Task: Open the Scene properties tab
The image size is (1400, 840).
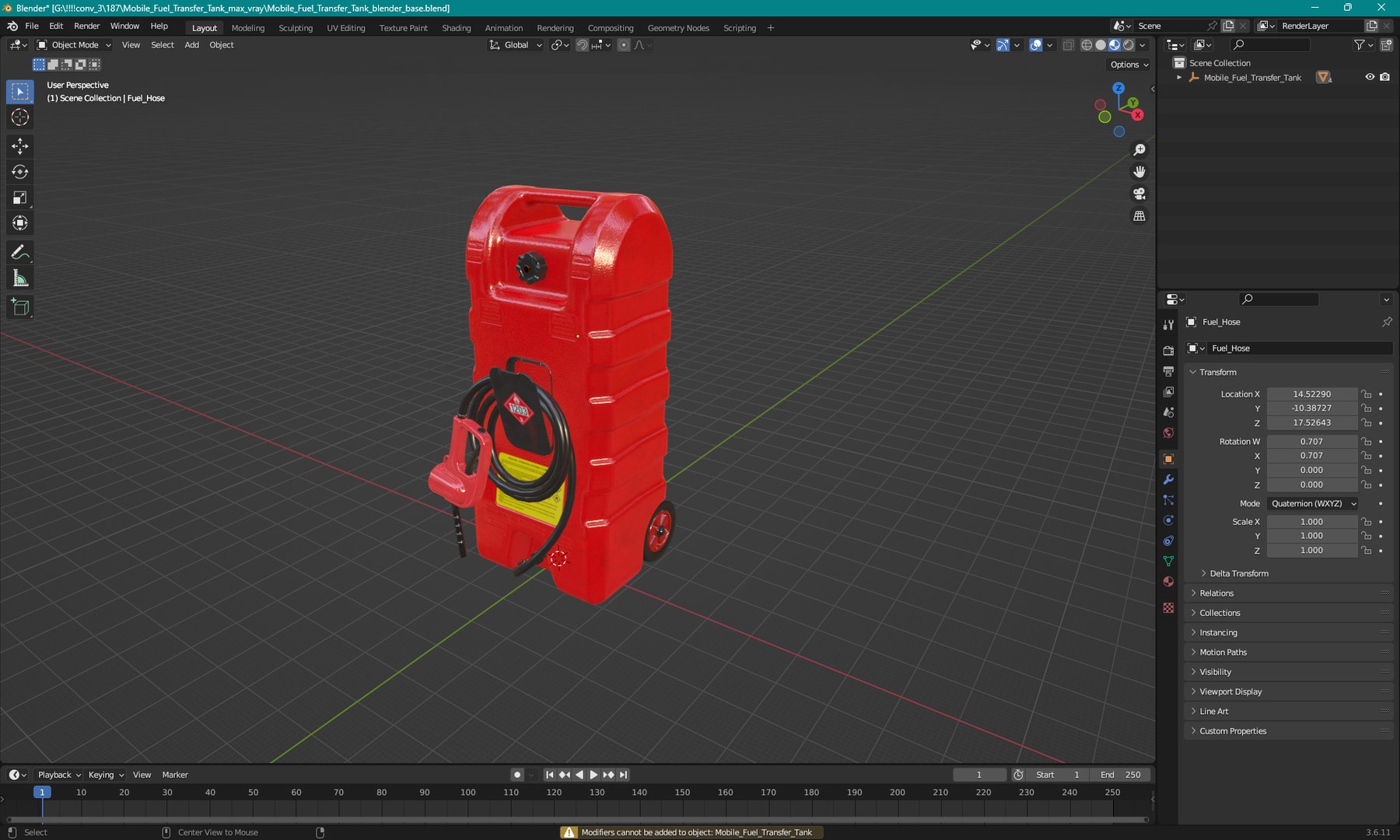Action: pos(1168,412)
